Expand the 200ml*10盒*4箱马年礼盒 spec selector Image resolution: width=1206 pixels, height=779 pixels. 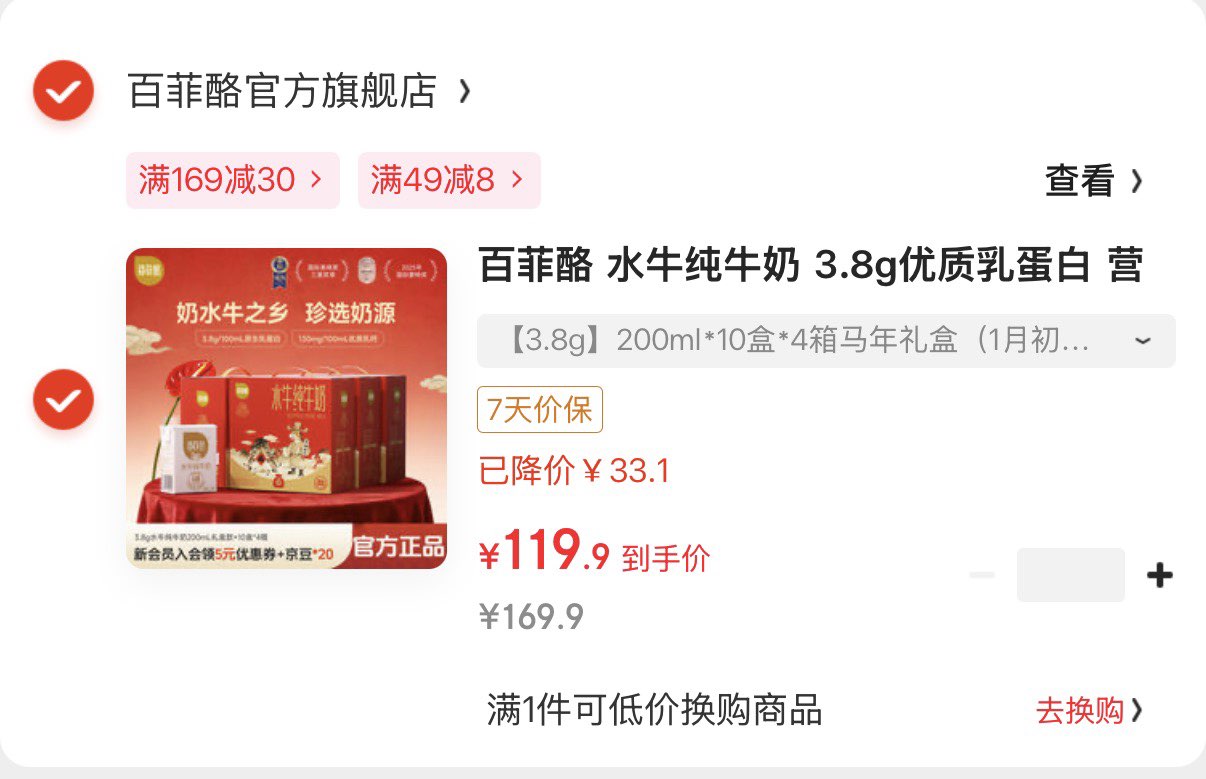[x=826, y=341]
